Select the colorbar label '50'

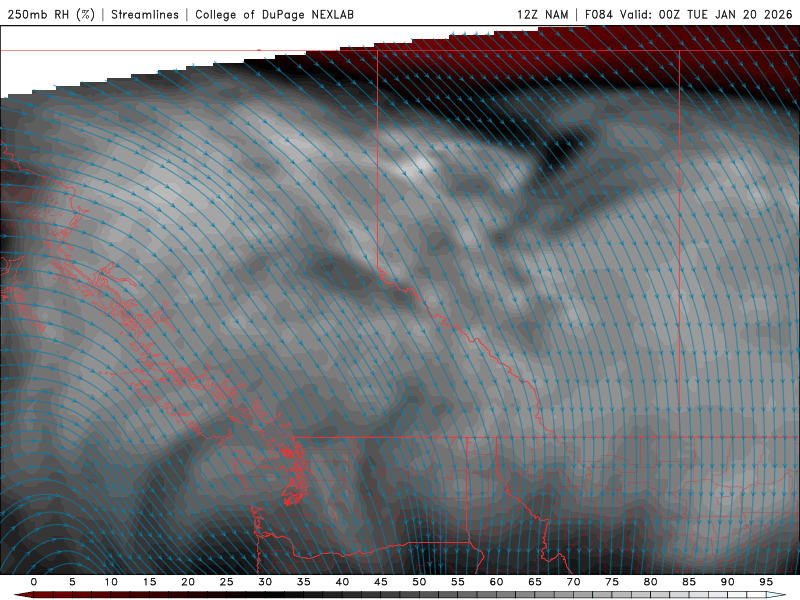click(419, 582)
